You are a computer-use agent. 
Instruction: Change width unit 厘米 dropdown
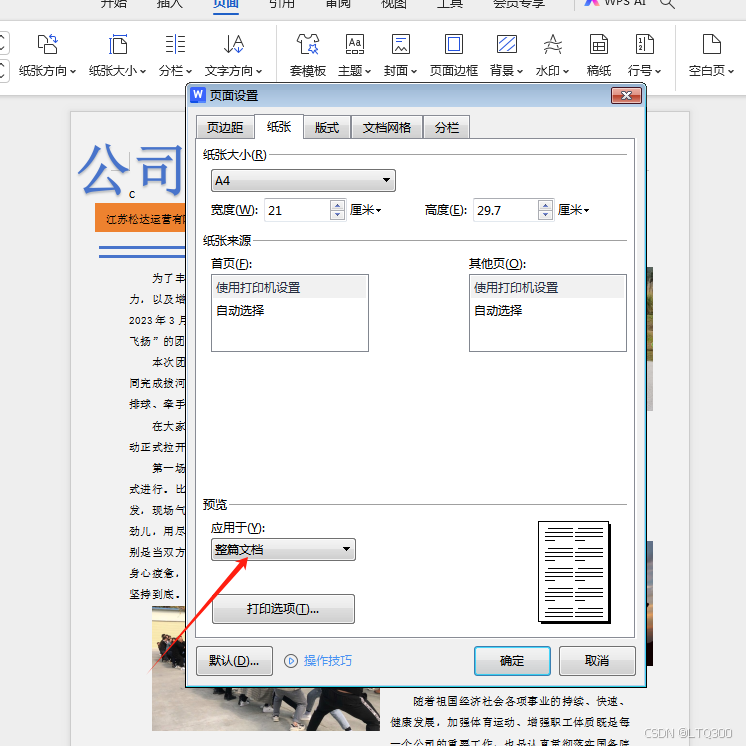pos(365,210)
